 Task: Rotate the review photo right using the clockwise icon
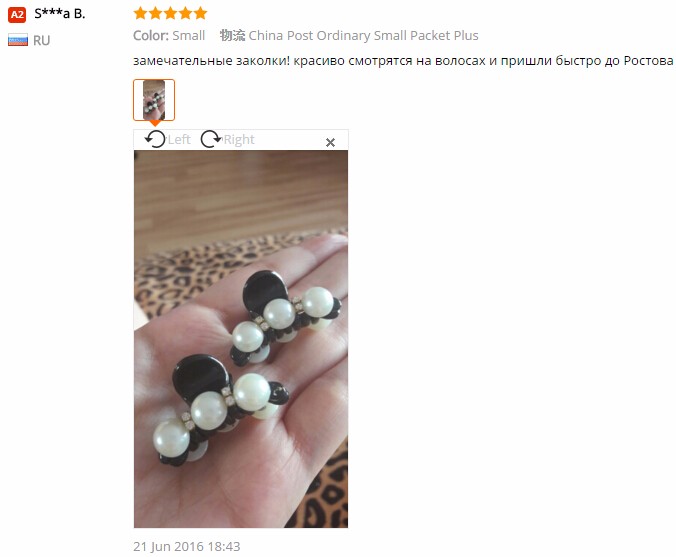coord(211,139)
